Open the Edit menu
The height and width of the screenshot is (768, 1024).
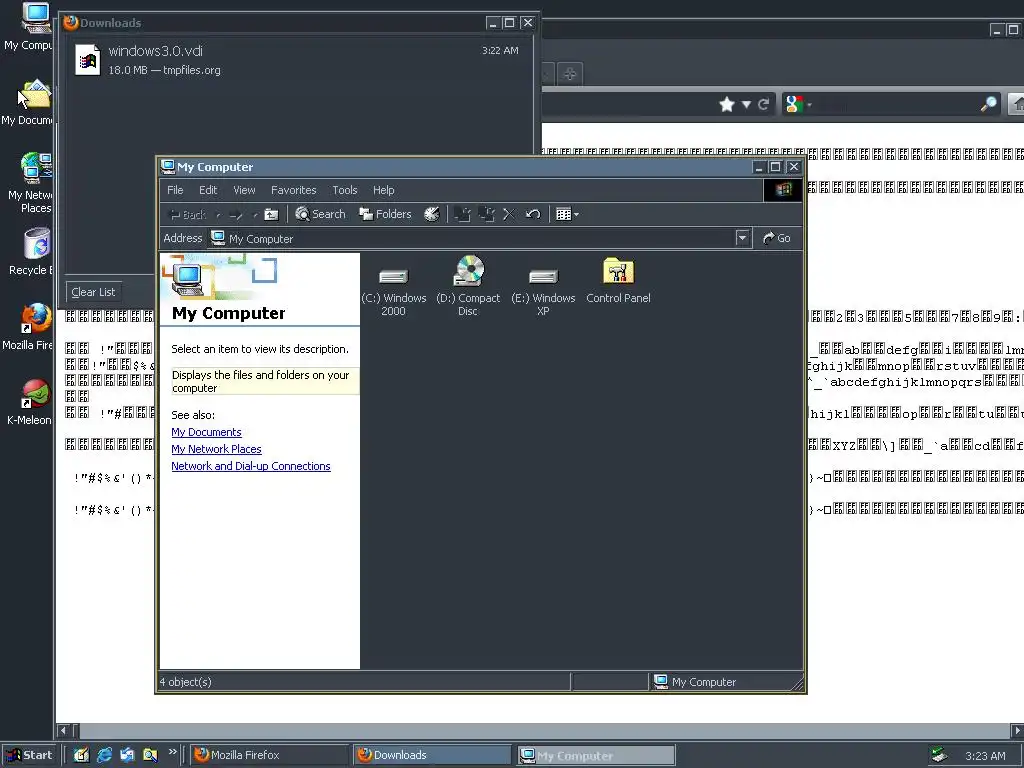coord(208,190)
